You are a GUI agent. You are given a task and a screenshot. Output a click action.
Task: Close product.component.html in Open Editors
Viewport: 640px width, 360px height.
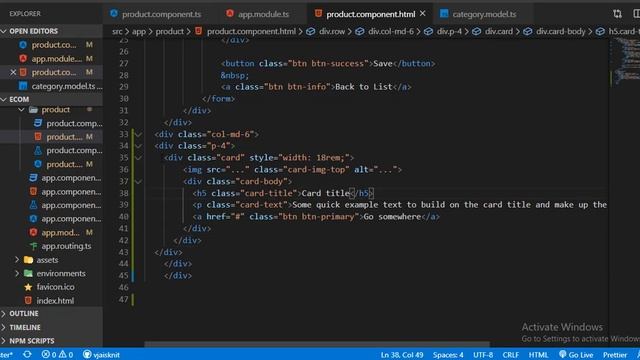[x=13, y=72]
